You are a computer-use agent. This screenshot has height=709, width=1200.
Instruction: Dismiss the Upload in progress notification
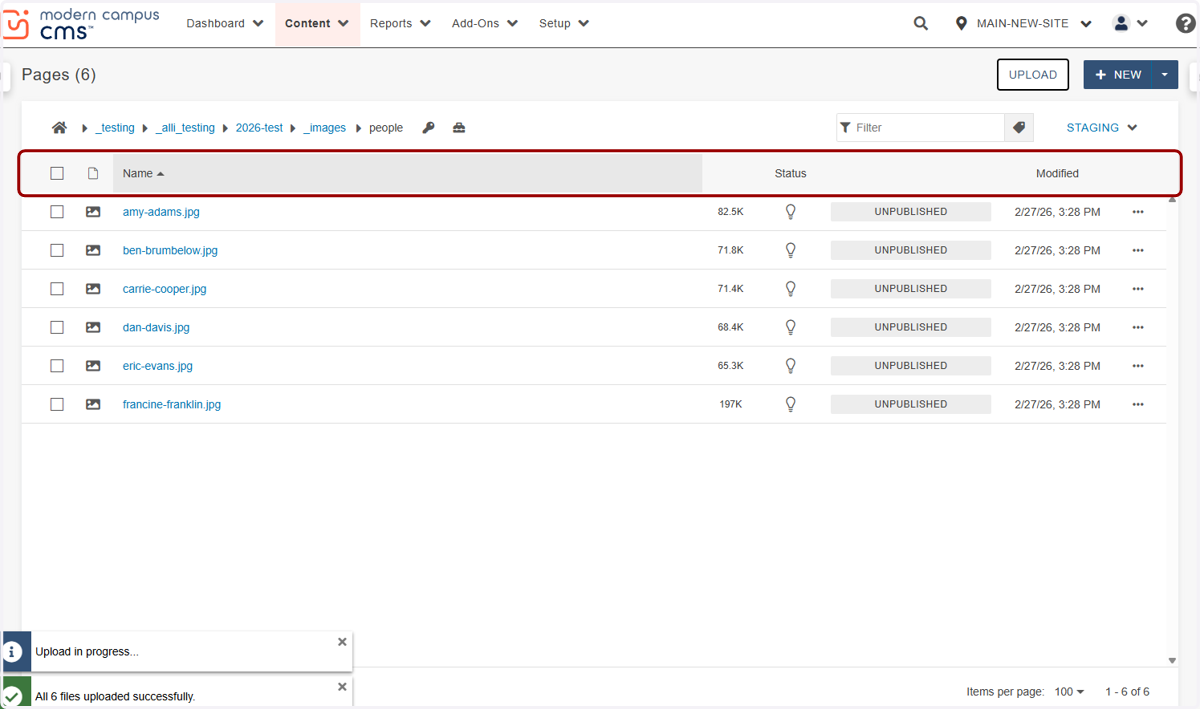pos(342,642)
